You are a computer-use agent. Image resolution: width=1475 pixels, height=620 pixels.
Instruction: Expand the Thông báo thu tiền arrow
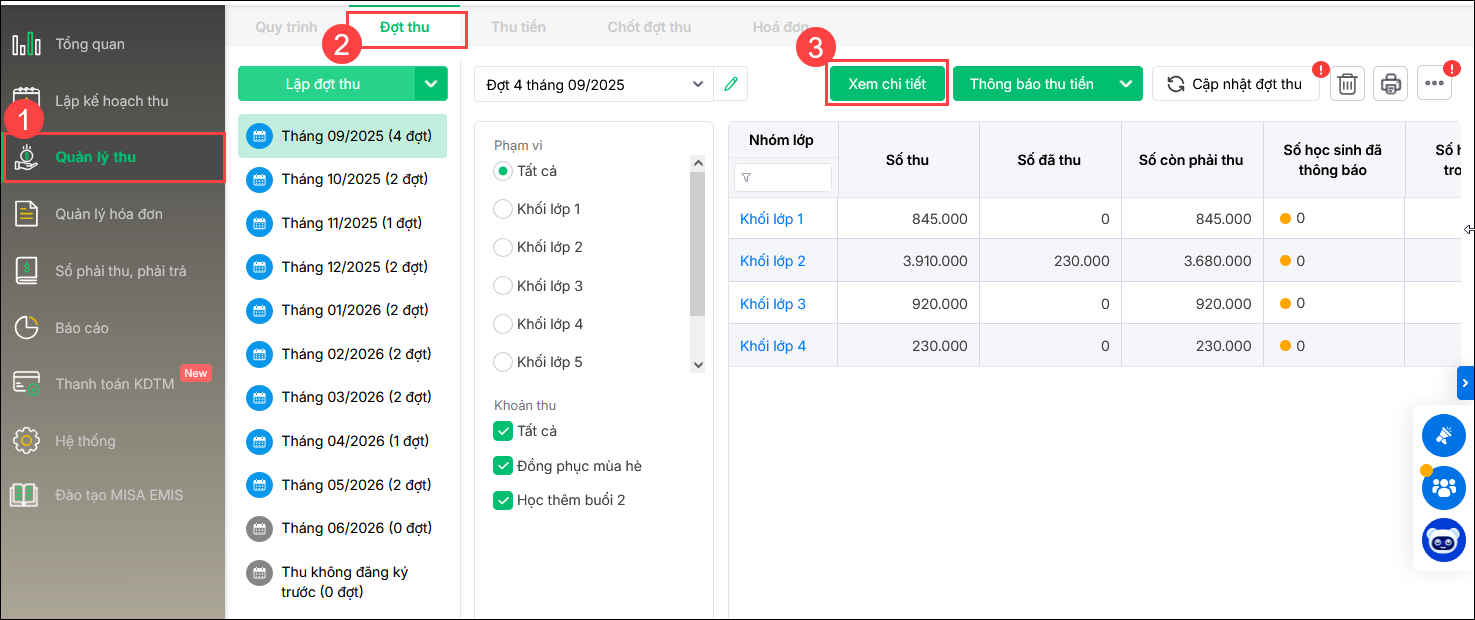click(1127, 84)
